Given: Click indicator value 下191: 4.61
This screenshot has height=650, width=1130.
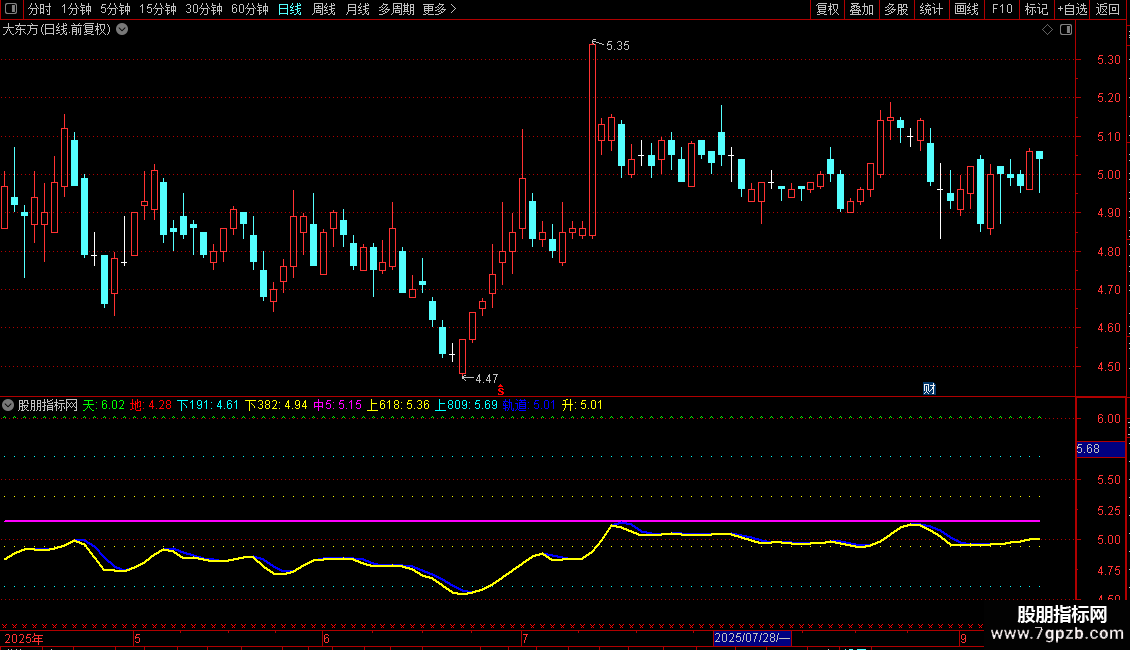Looking at the screenshot, I should point(208,406).
